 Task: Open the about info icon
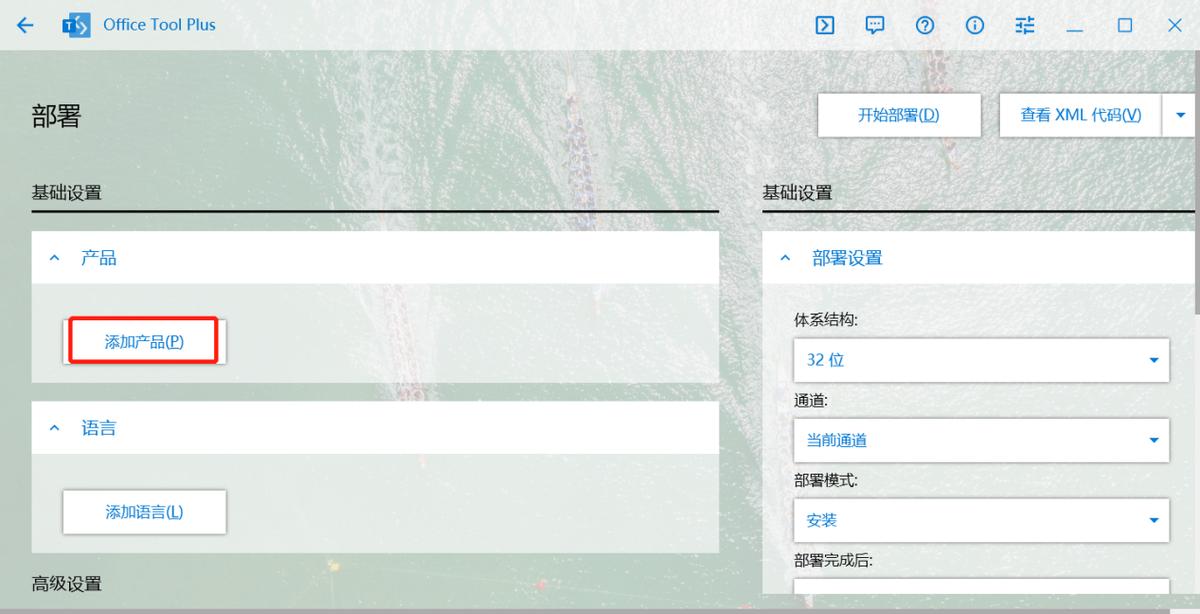pyautogui.click(x=974, y=25)
